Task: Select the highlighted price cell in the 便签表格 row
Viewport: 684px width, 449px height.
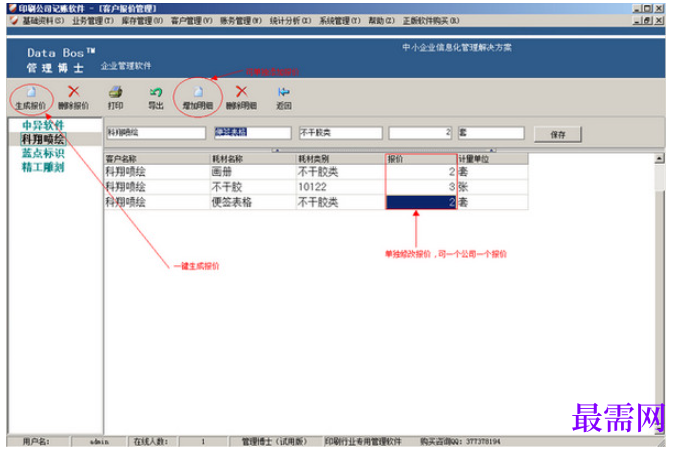Action: tap(421, 202)
